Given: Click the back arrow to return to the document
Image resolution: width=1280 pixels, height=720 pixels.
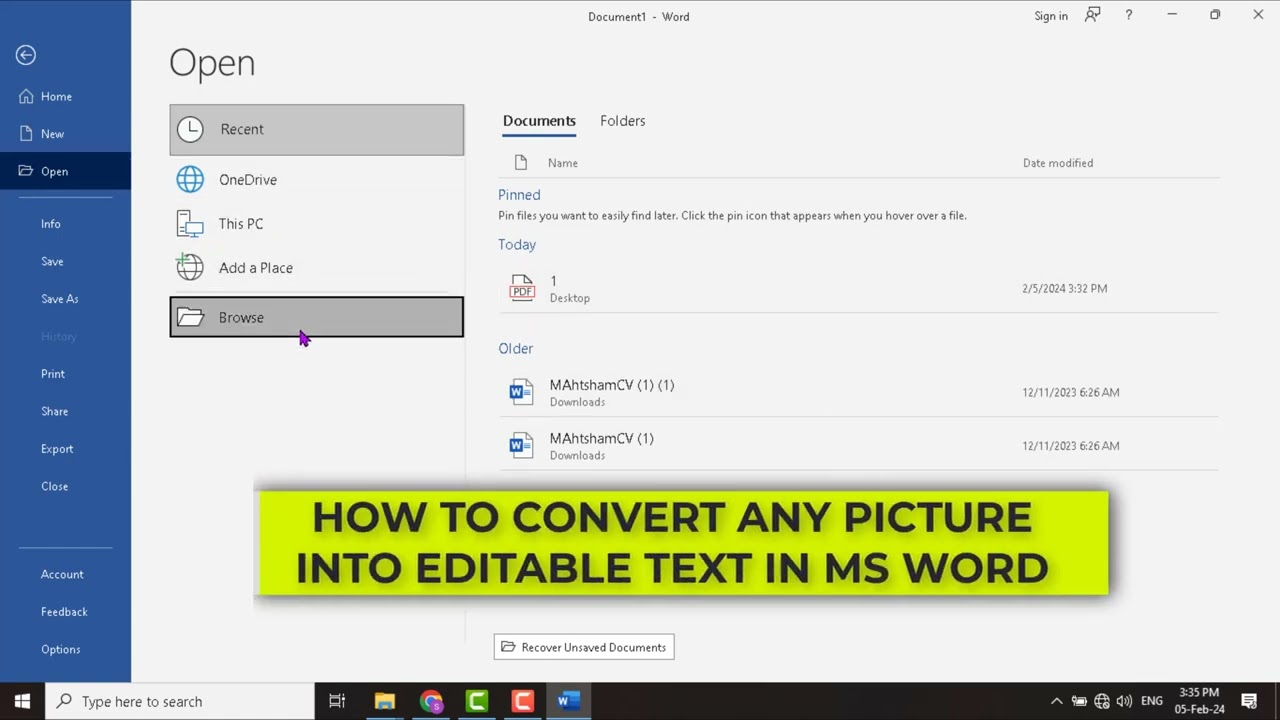Looking at the screenshot, I should (26, 55).
